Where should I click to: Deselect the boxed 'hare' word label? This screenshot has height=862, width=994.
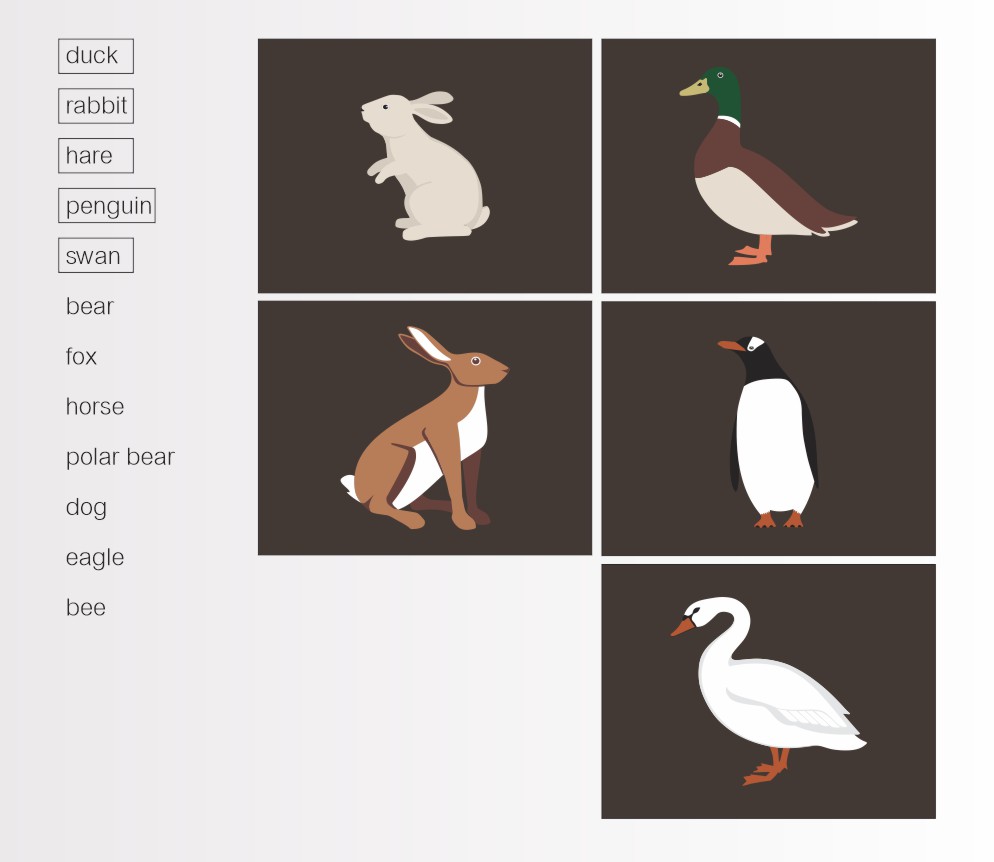click(95, 156)
